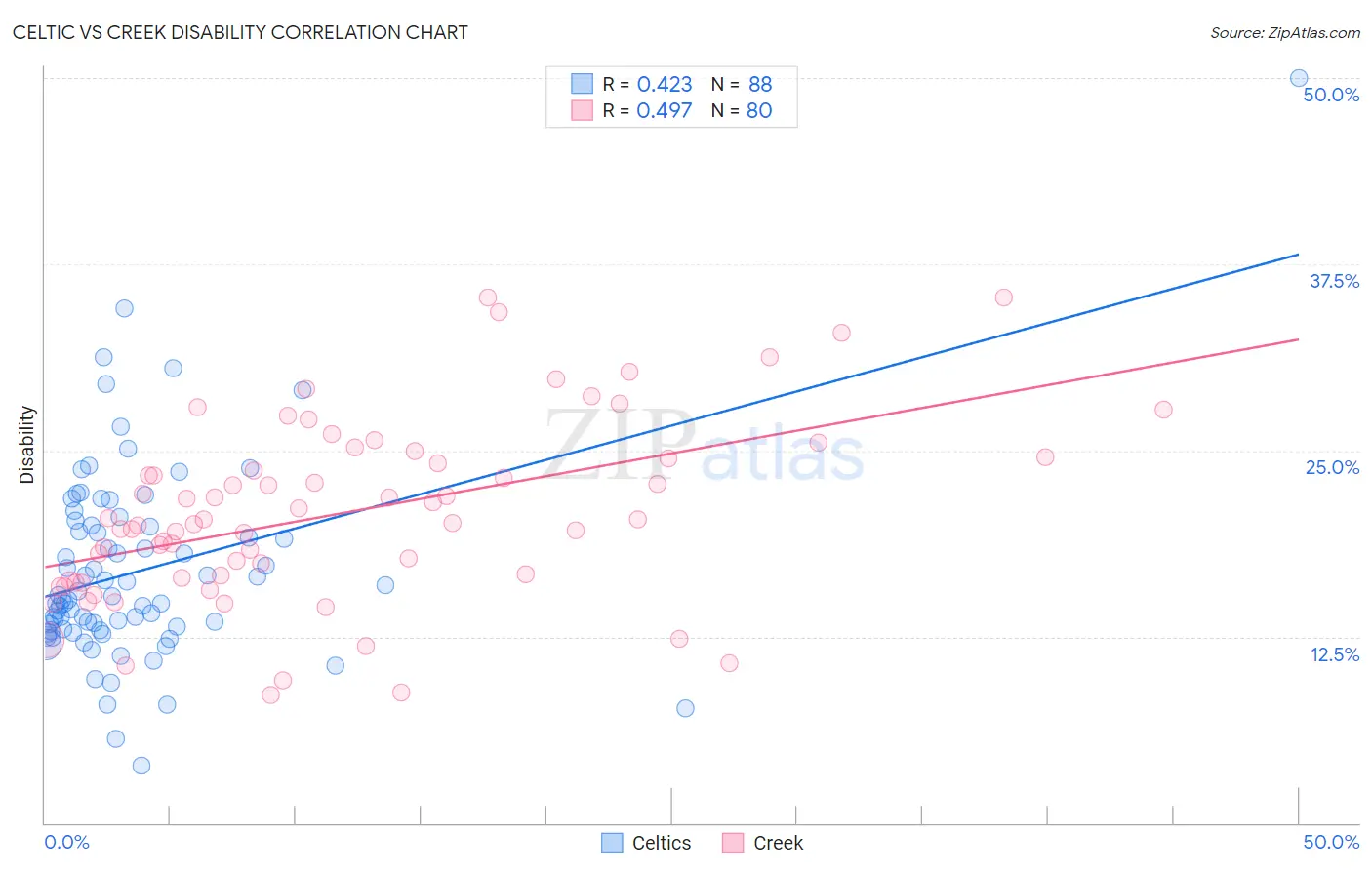Click the N = 88 sample count
The image size is (1372, 870).
742,84
